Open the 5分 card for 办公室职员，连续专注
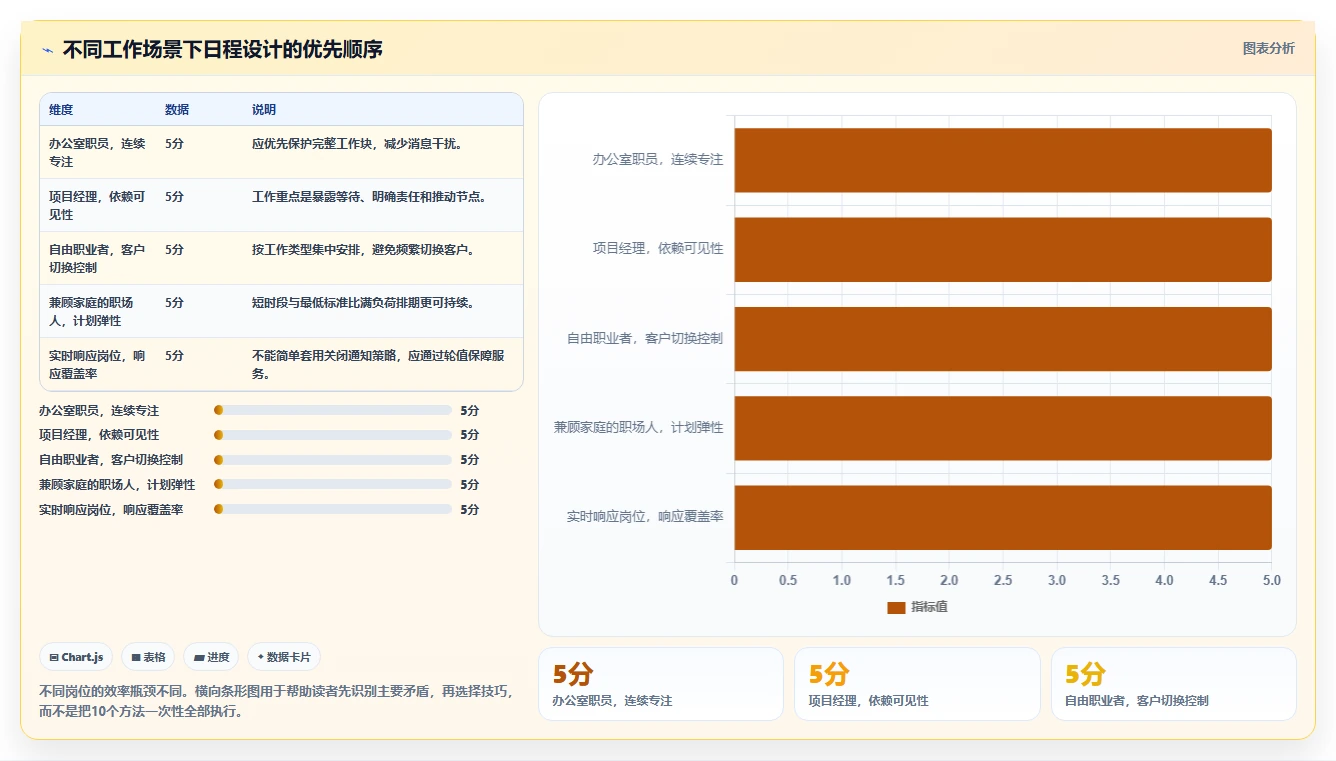This screenshot has height=761, width=1336. [x=661, y=684]
